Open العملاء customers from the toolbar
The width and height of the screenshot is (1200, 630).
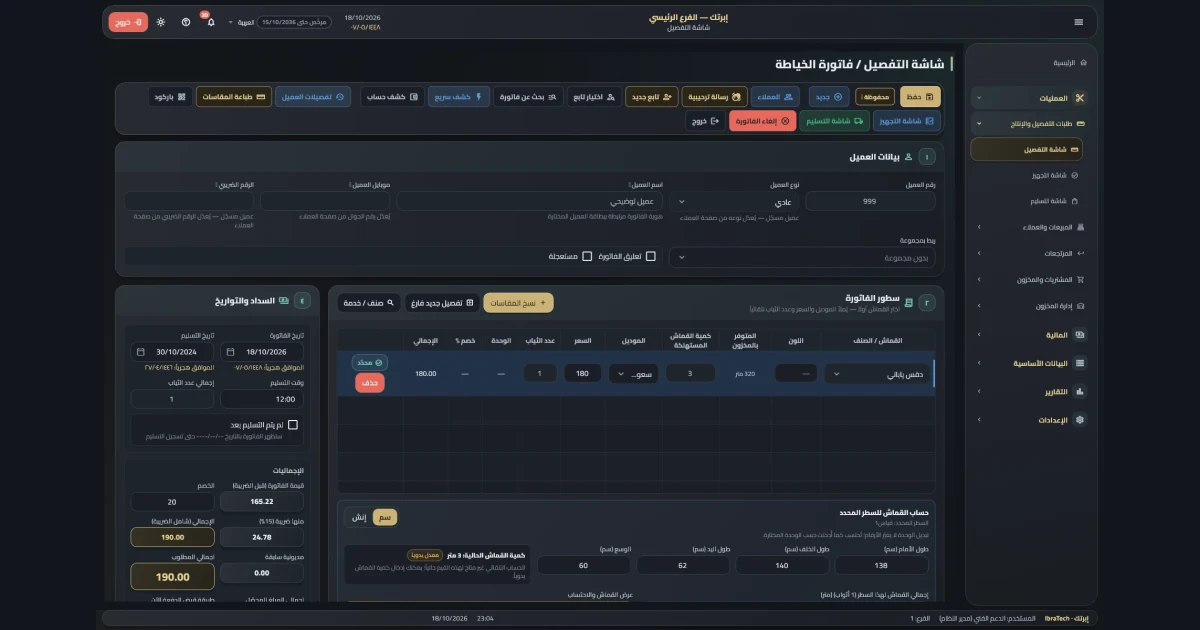776,97
